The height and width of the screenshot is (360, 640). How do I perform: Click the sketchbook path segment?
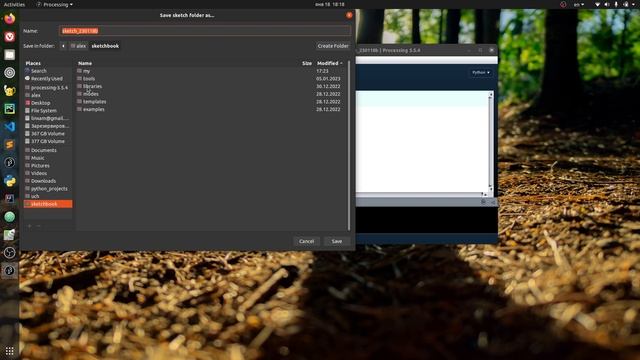(105, 46)
